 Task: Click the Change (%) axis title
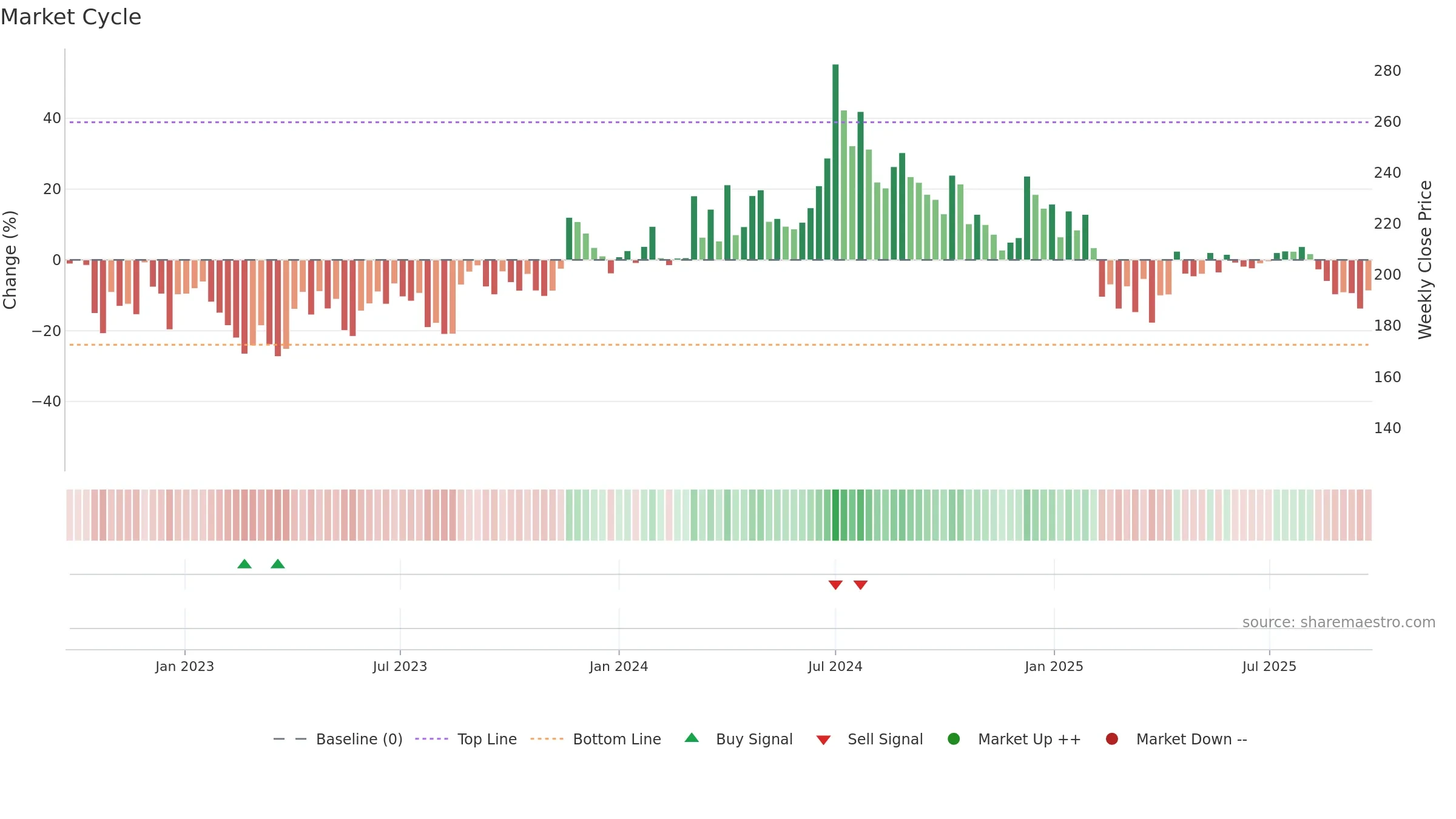click(x=10, y=260)
